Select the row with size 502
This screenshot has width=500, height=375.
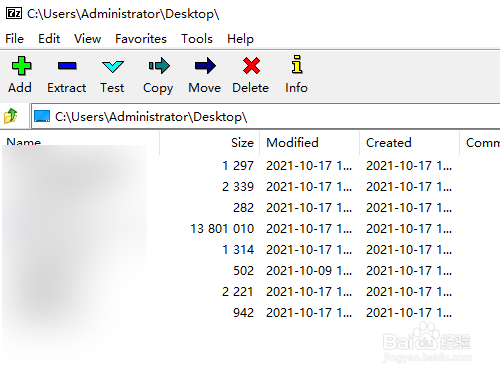pyautogui.click(x=250, y=271)
